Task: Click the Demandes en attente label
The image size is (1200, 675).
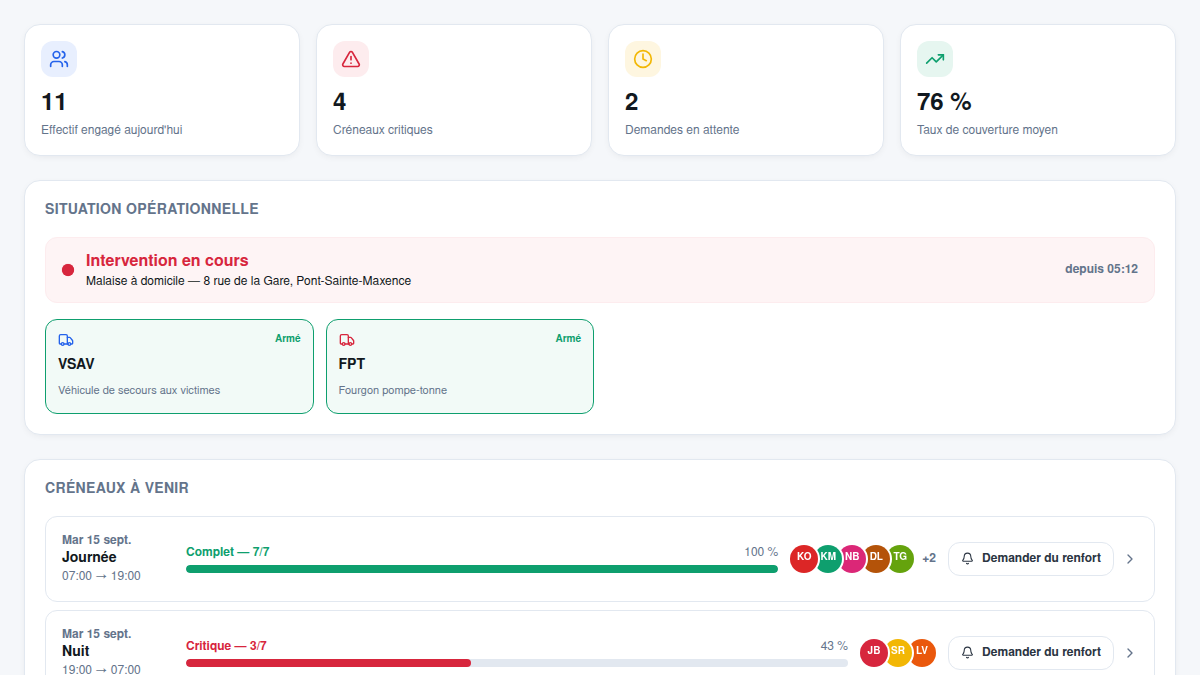Action: [x=682, y=130]
